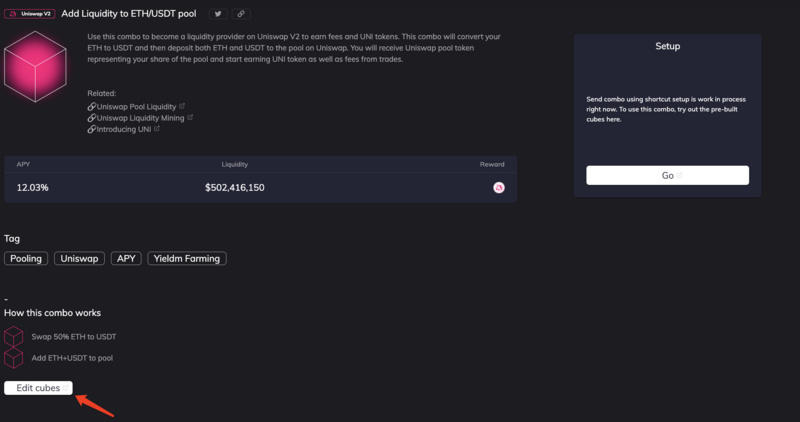Click the Add ETH+USDT to pool step
Screen dimensions: 800x422
(70, 358)
